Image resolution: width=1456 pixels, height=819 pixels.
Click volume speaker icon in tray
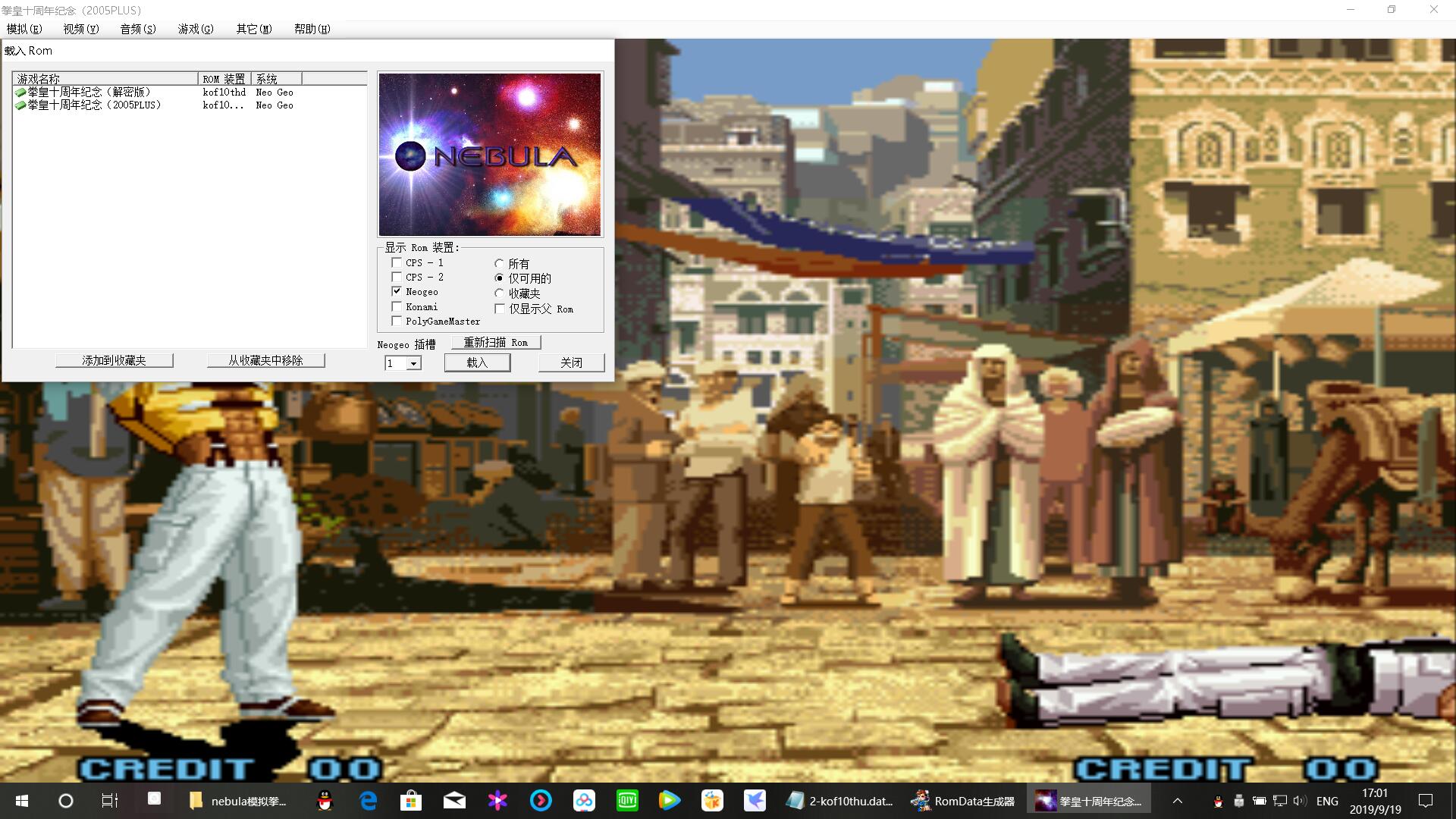point(1300,801)
